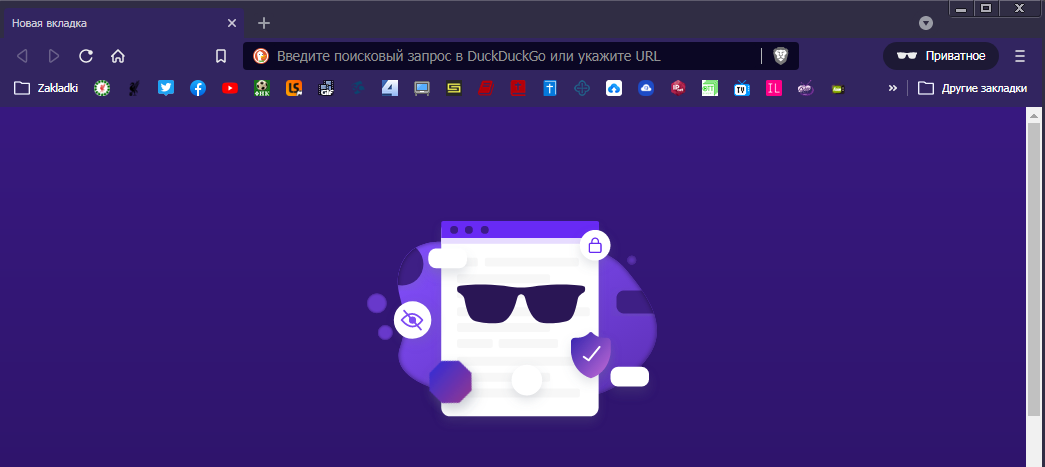Open the orange LS bookmark
The width and height of the screenshot is (1045, 467).
tap(294, 88)
